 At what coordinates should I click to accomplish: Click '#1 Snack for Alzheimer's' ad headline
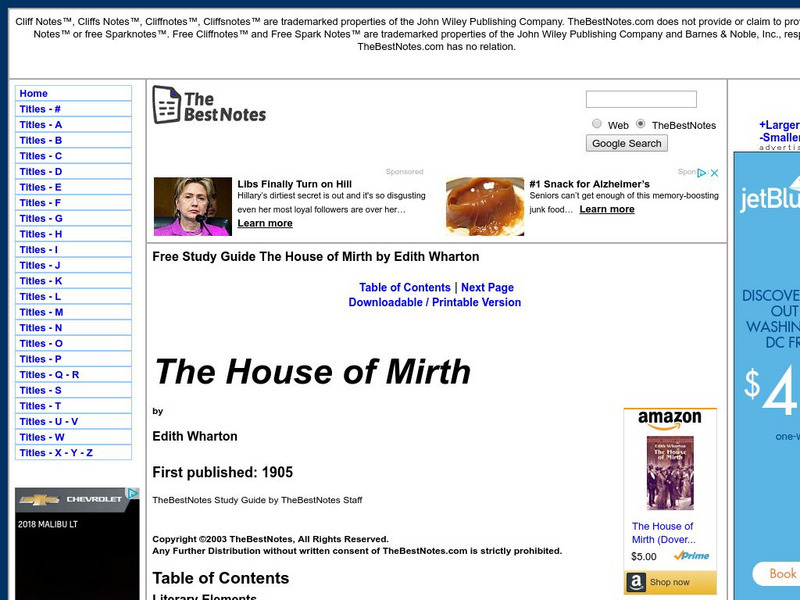coord(589,184)
